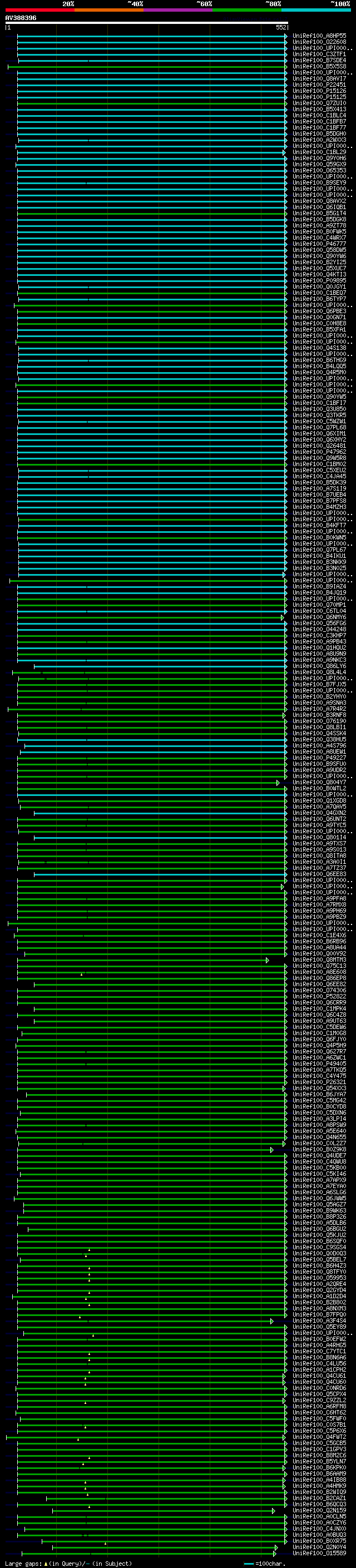
Task: Open the last hit UniRef100_O15589
Action: tap(319, 1554)
